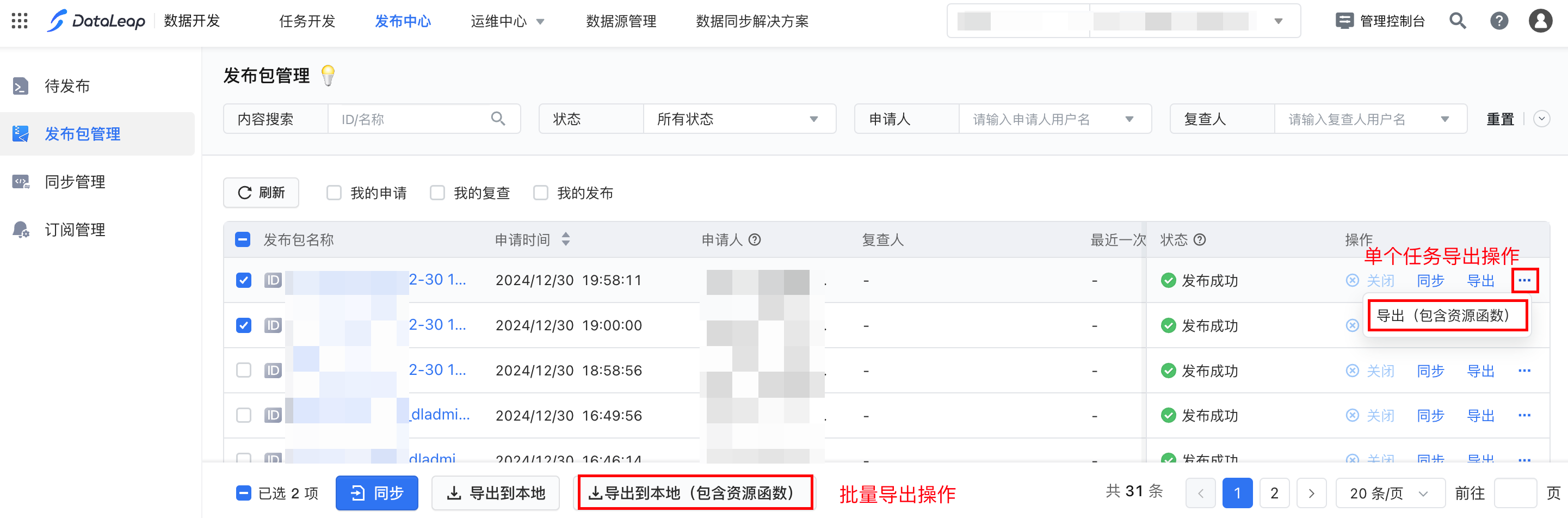
Task: Go to the previous page arrow
Action: tap(1200, 493)
